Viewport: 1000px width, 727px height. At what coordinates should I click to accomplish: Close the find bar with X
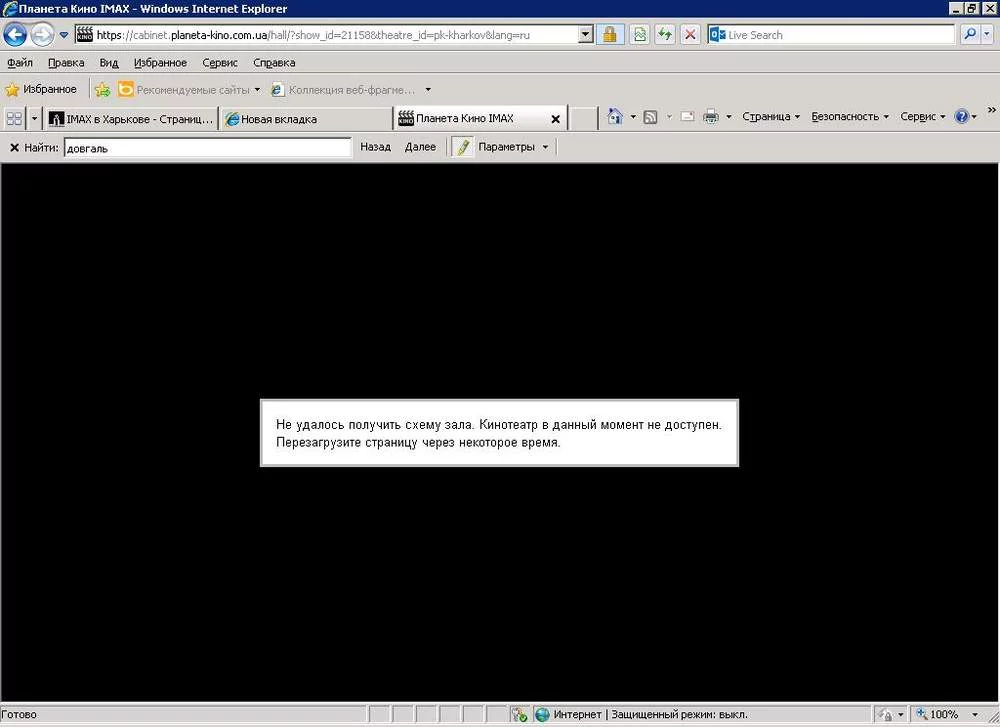(14, 147)
